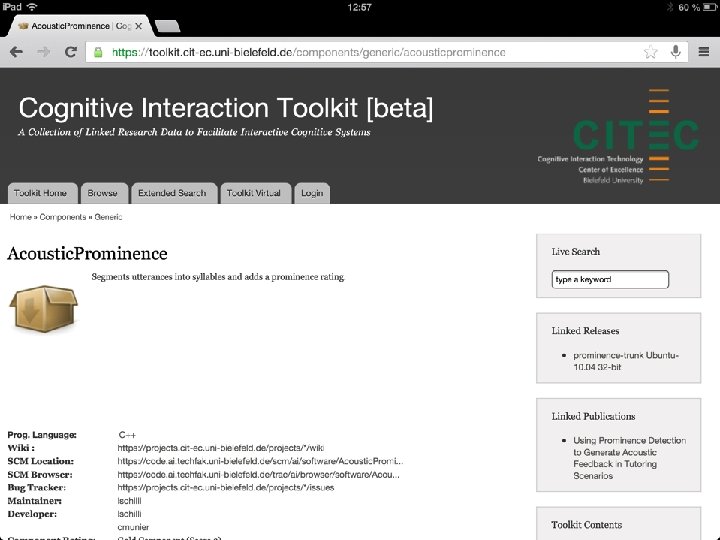
Task: Click the Linked Releases heading
Action: (585, 331)
